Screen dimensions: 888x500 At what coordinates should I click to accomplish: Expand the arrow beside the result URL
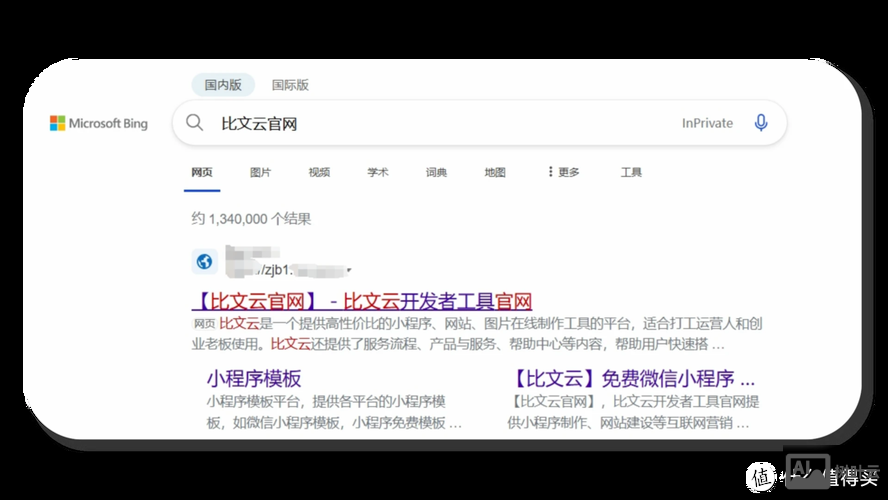[x=349, y=270]
